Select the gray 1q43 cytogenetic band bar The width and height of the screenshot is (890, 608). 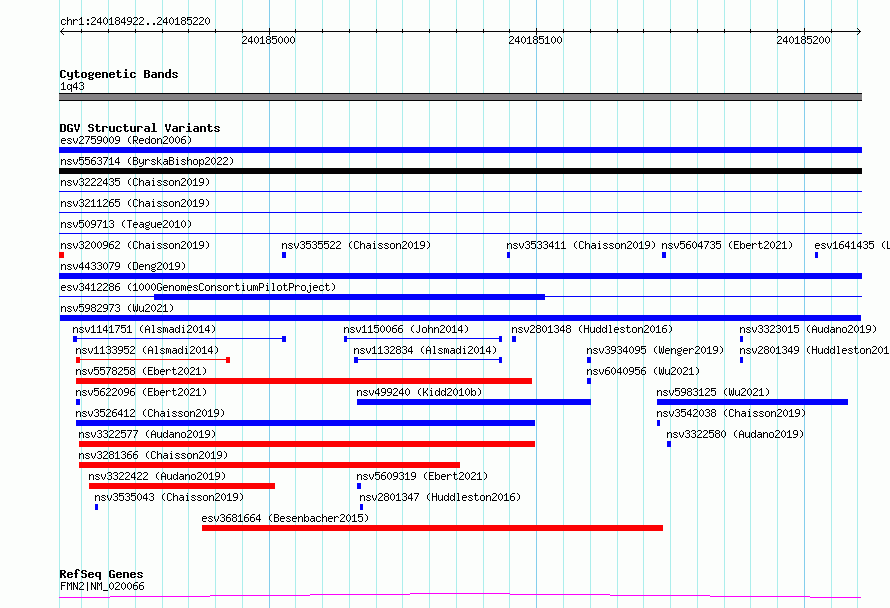[x=460, y=97]
